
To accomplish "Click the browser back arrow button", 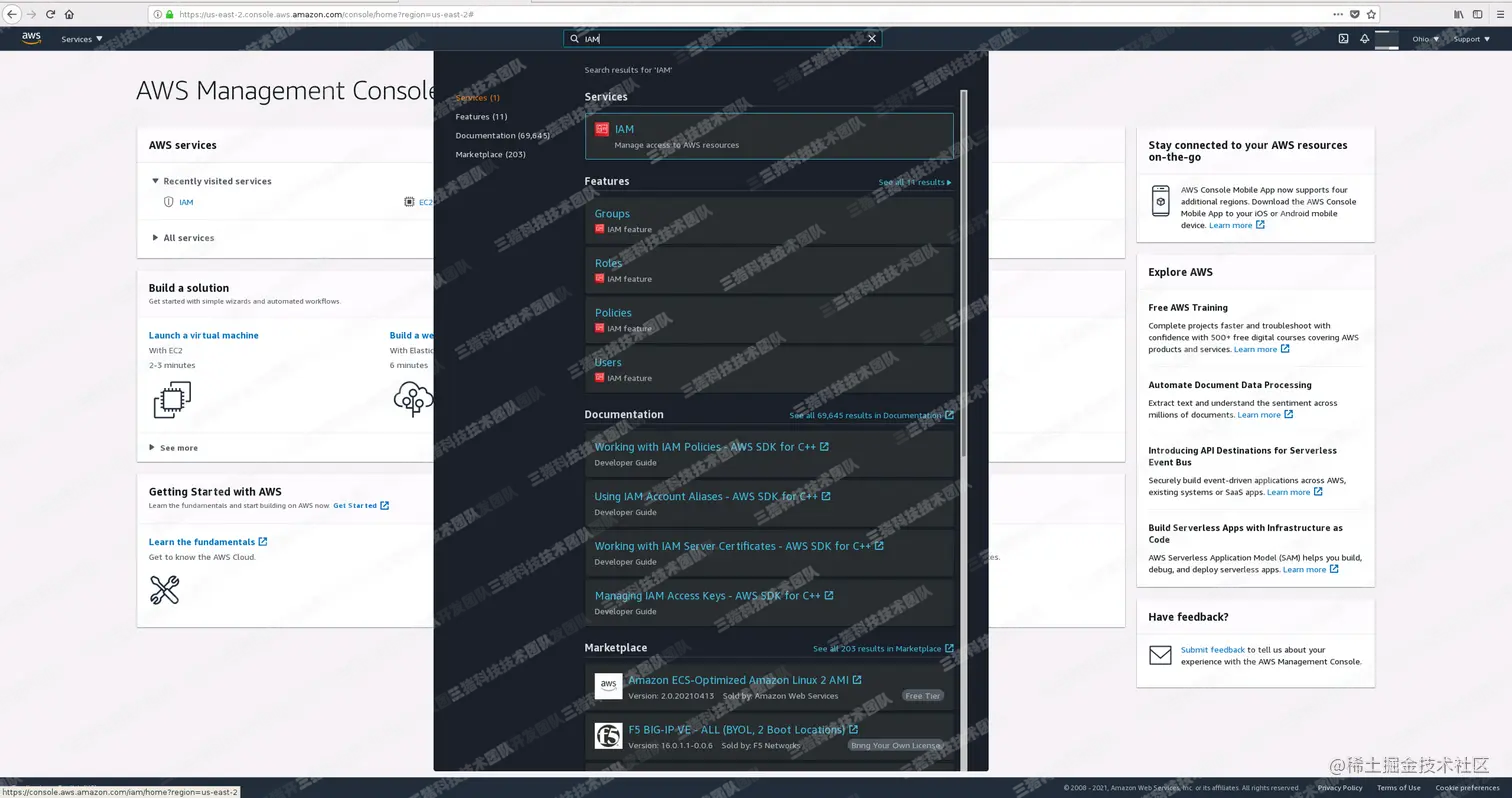I will click(x=12, y=14).
